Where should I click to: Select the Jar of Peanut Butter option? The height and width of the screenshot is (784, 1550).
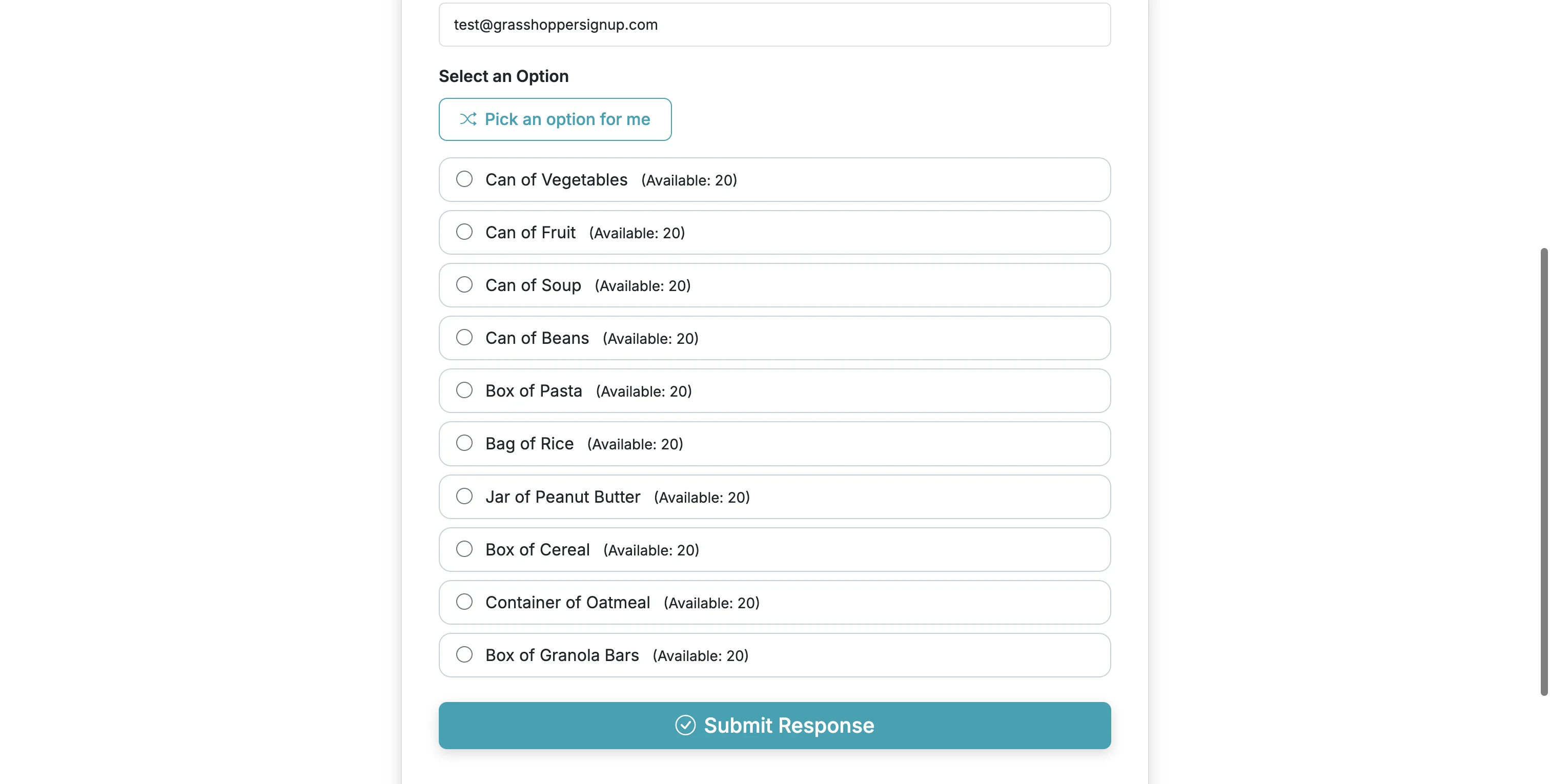464,496
